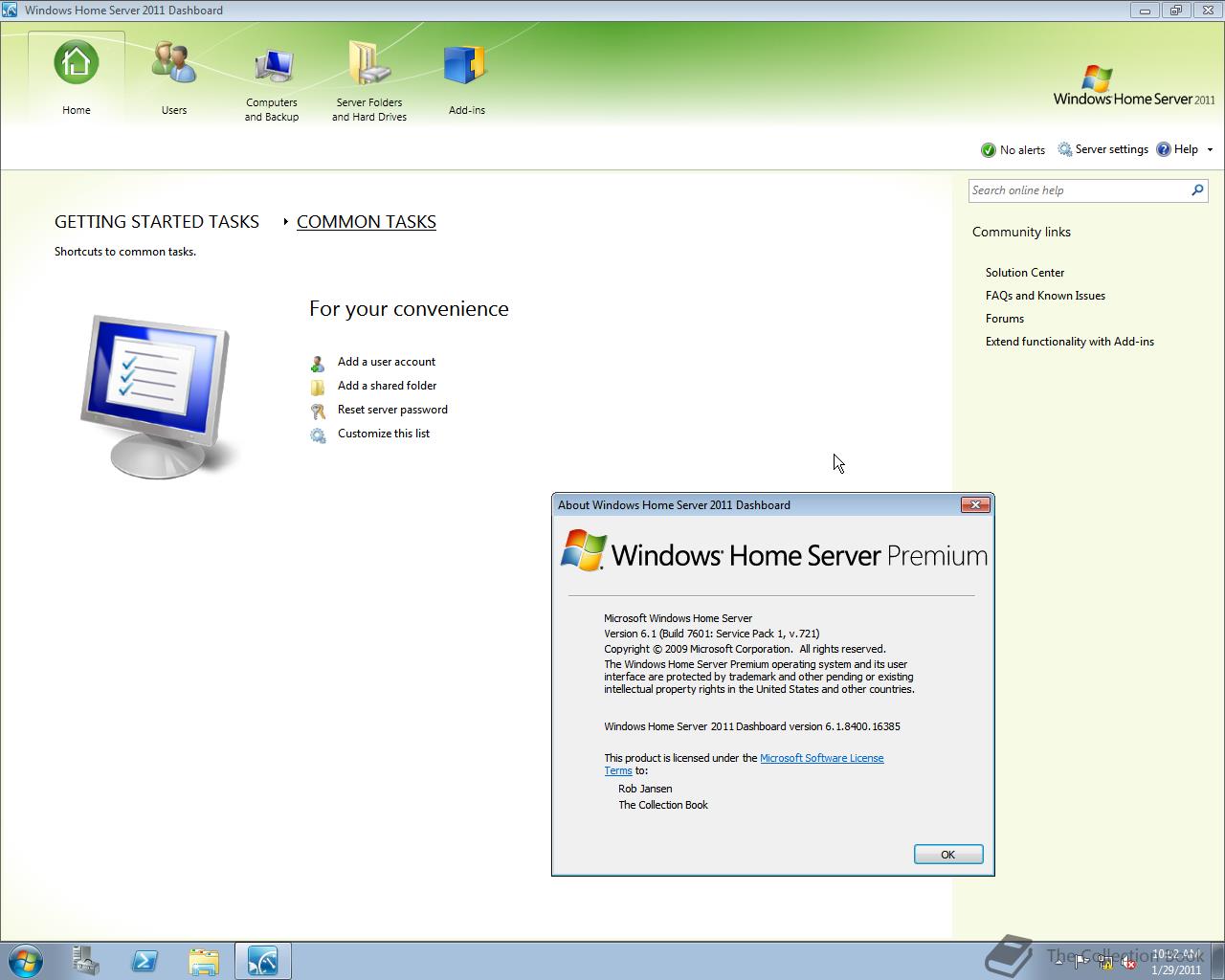Click the Add-ins puzzle box icon
This screenshot has width=1225, height=980.
click(466, 64)
